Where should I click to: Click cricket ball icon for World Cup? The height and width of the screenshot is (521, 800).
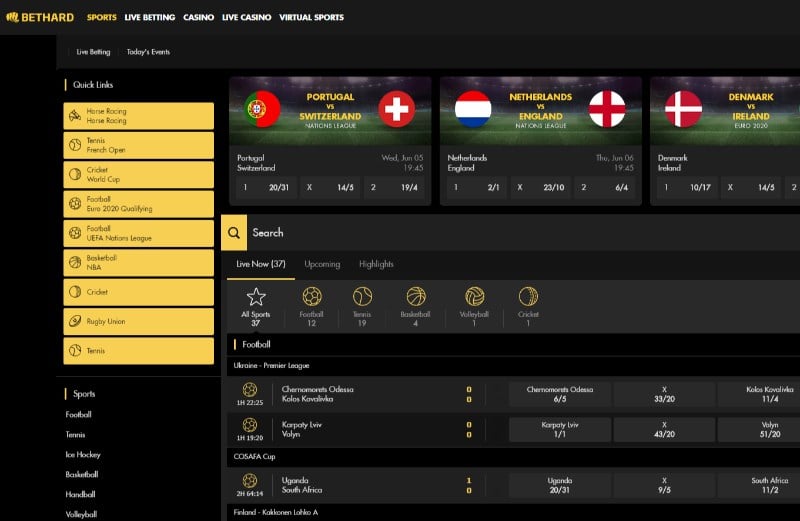(x=75, y=175)
